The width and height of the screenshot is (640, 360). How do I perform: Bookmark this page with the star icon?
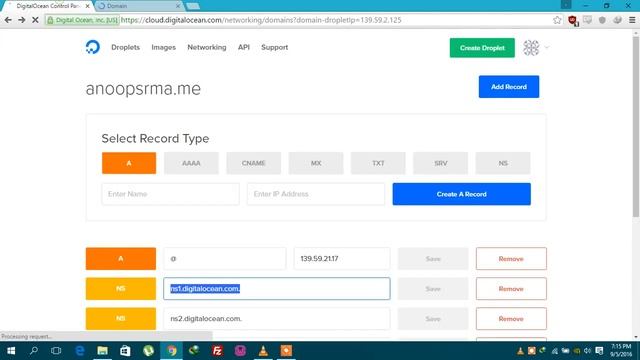pyautogui.click(x=557, y=20)
